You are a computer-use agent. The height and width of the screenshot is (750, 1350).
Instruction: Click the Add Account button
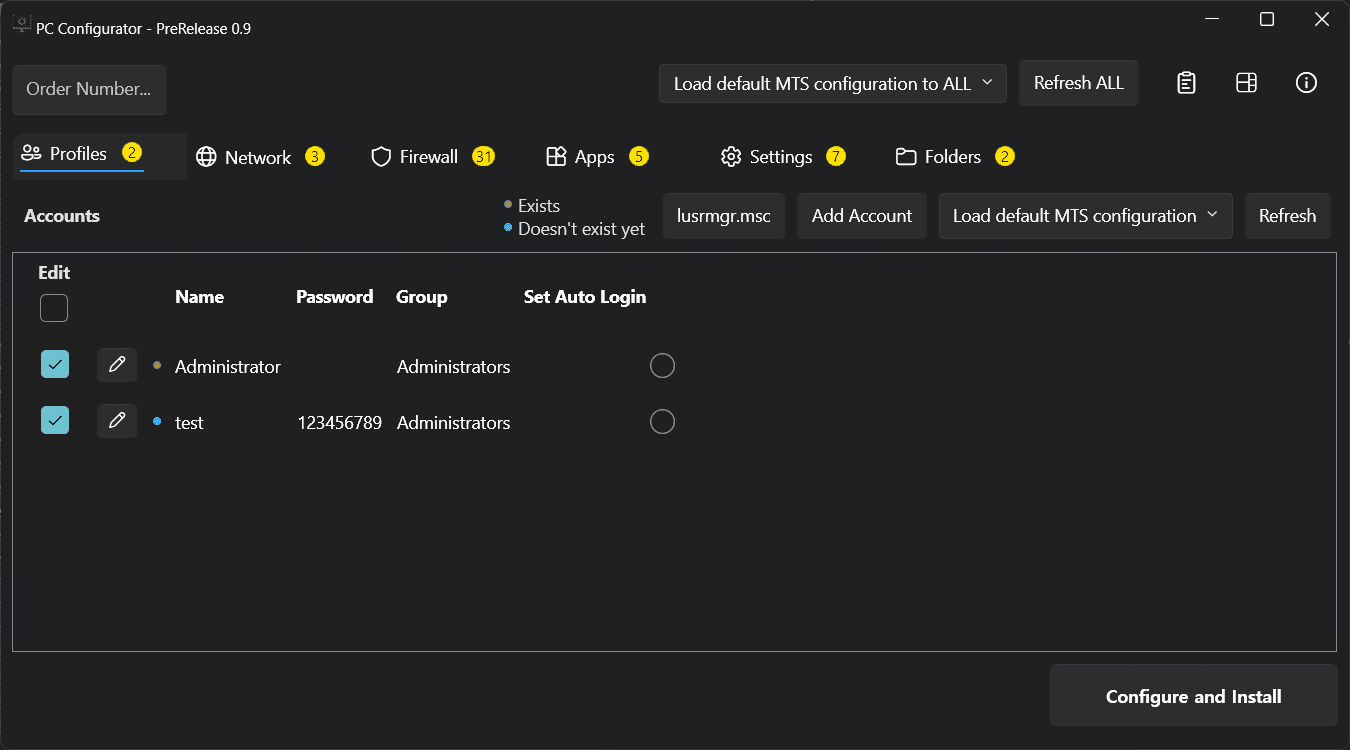(861, 216)
